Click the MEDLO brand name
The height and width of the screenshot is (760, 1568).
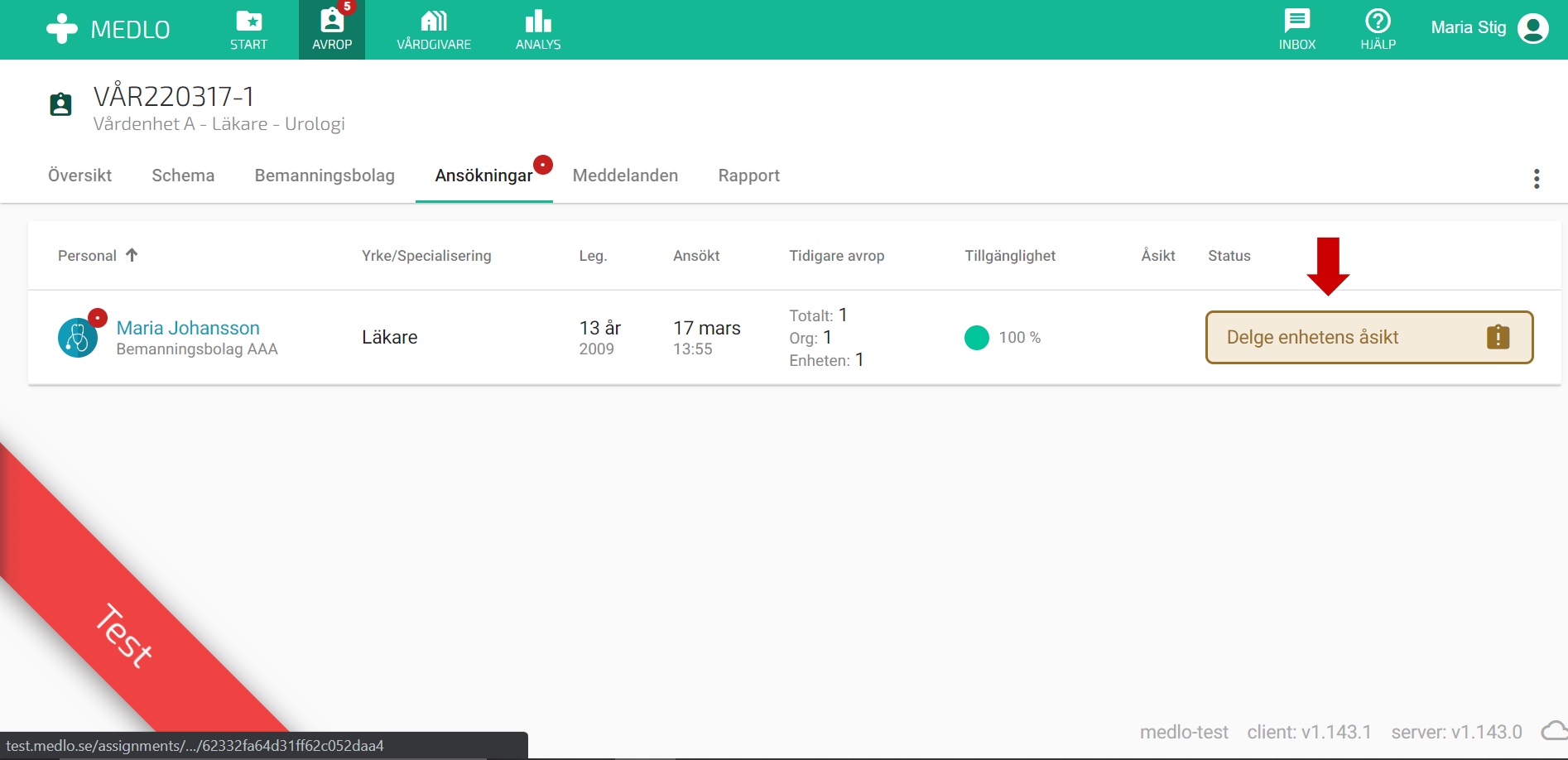(x=130, y=30)
